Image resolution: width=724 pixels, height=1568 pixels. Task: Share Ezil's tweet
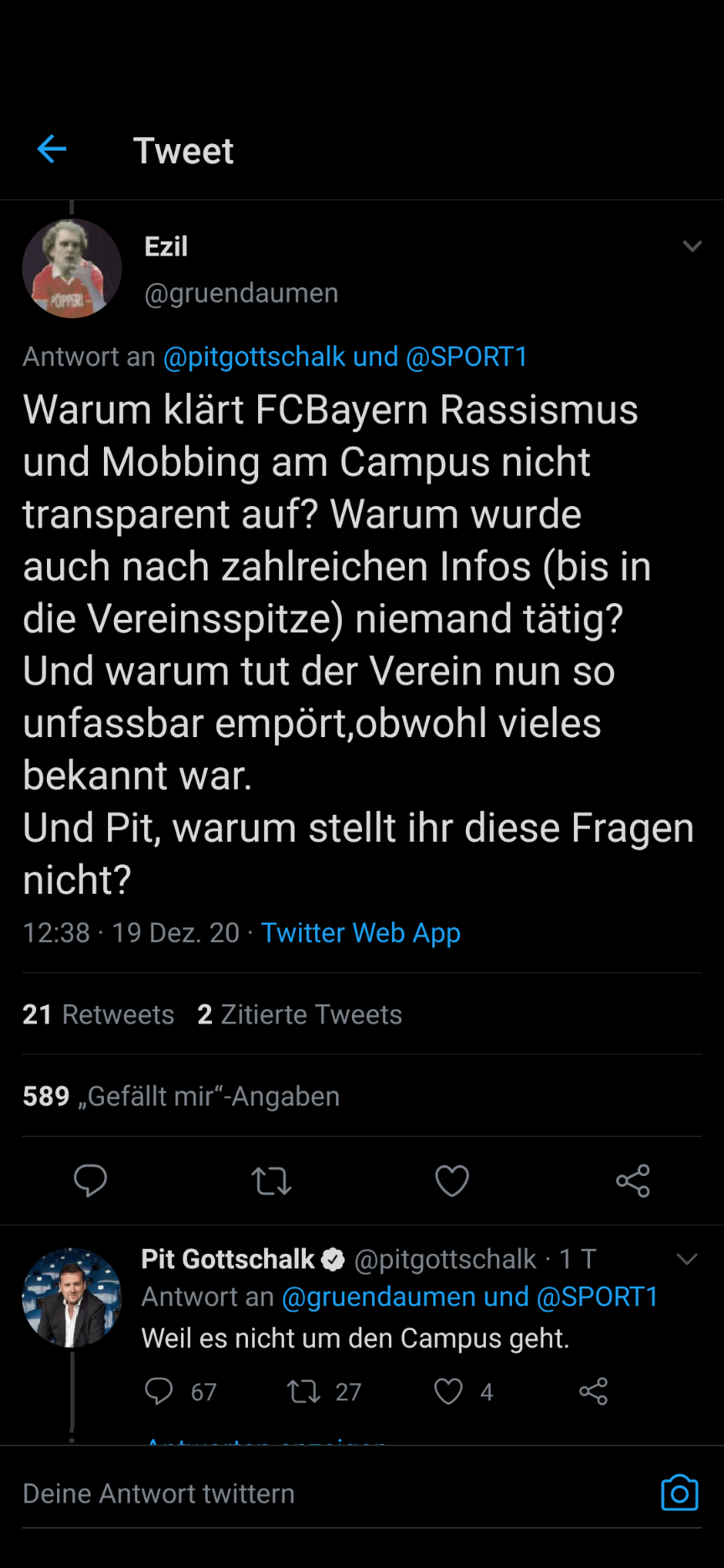click(633, 1181)
